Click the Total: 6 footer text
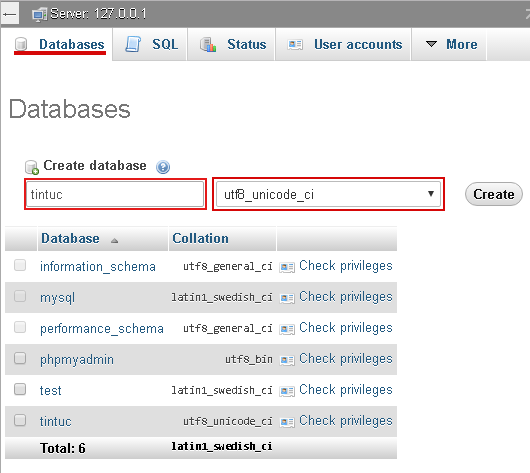 coord(63,448)
